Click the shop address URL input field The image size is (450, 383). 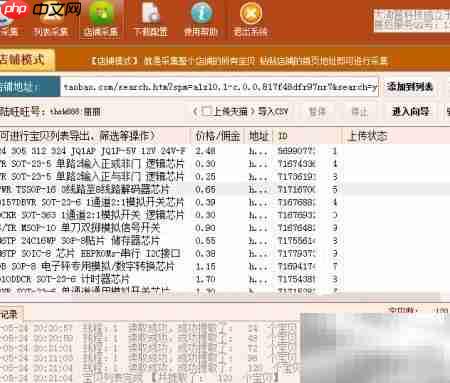click(x=219, y=87)
